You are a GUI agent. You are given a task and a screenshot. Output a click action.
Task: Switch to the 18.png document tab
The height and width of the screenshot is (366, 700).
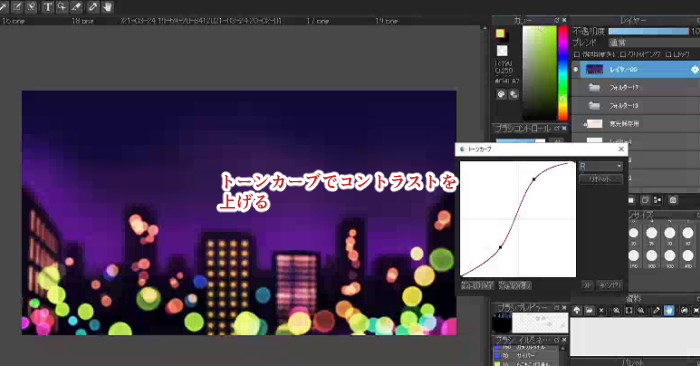[x=83, y=21]
